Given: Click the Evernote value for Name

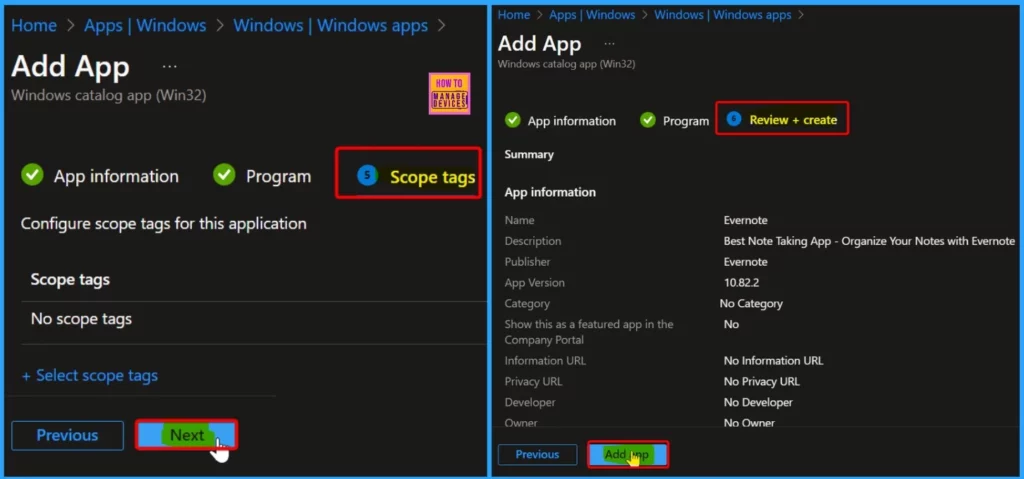Looking at the screenshot, I should 745,220.
